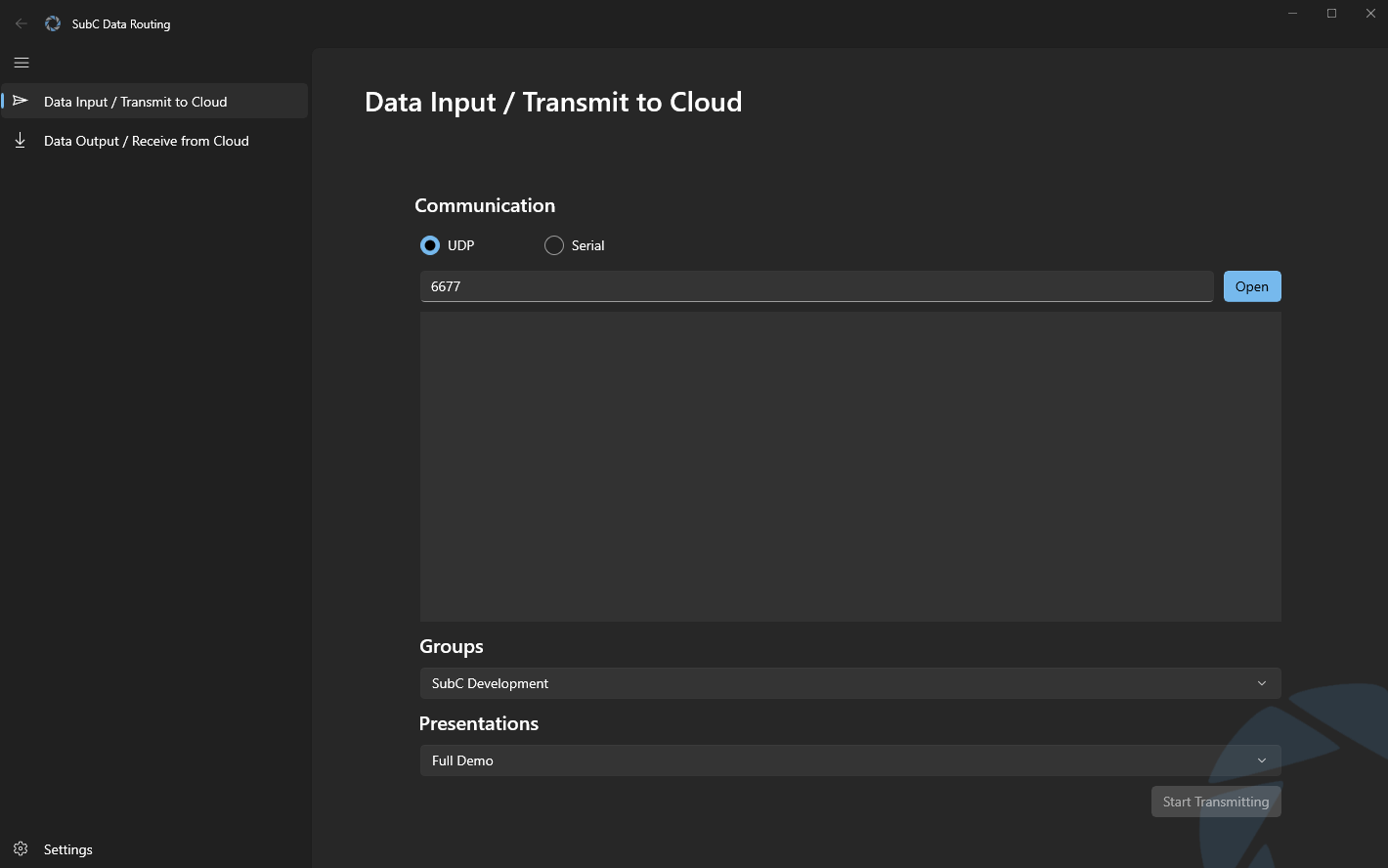Open the Presentations dropdown showing Full Demo
This screenshot has height=868, width=1388.
tap(848, 760)
